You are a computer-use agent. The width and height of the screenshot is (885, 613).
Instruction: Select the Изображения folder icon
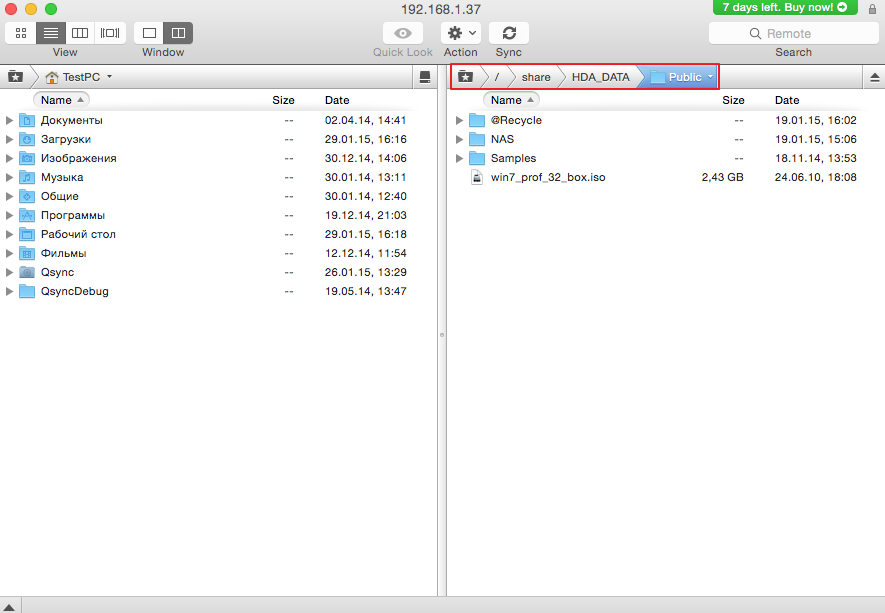coord(27,158)
